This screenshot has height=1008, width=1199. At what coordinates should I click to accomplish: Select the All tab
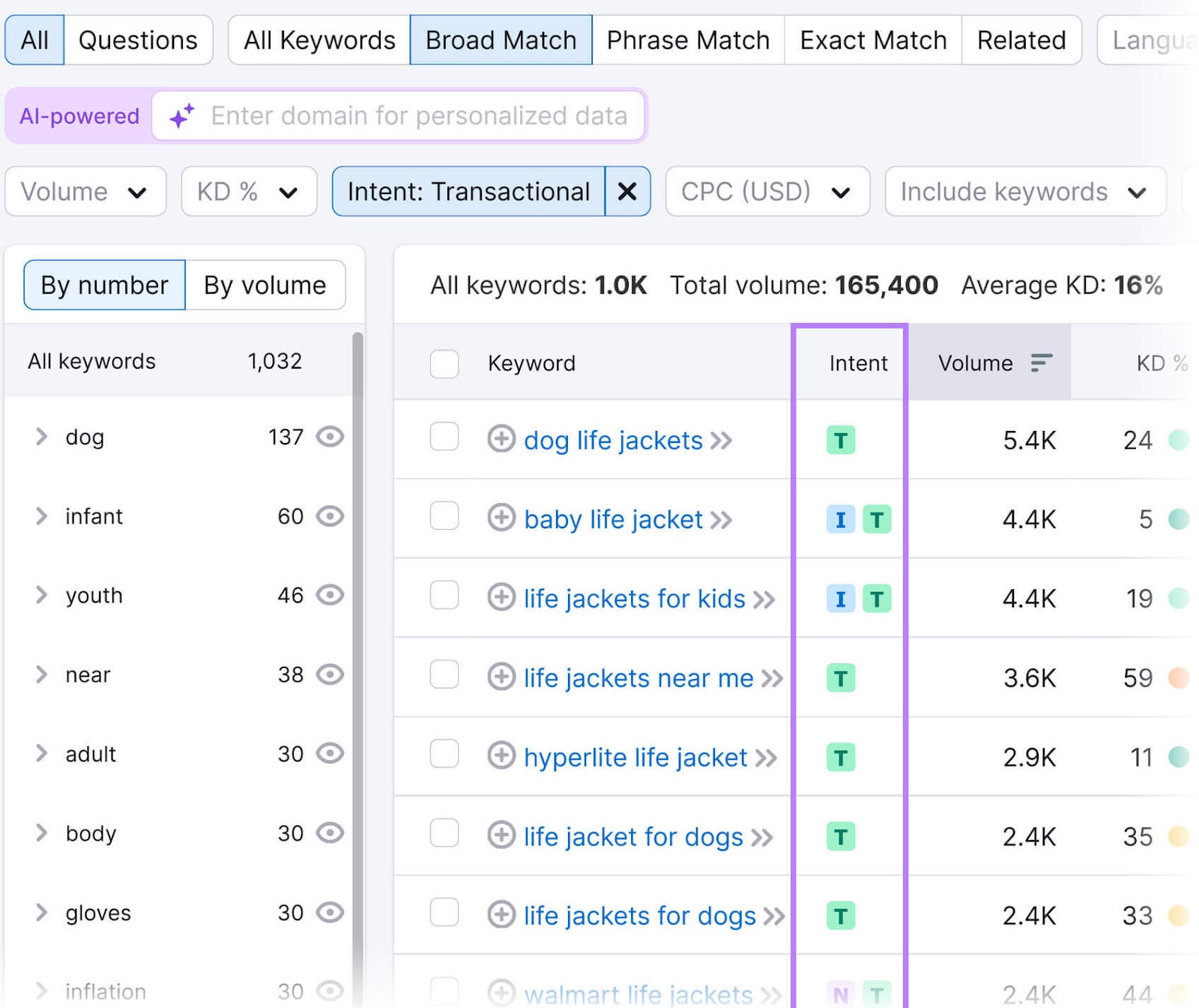pos(34,40)
